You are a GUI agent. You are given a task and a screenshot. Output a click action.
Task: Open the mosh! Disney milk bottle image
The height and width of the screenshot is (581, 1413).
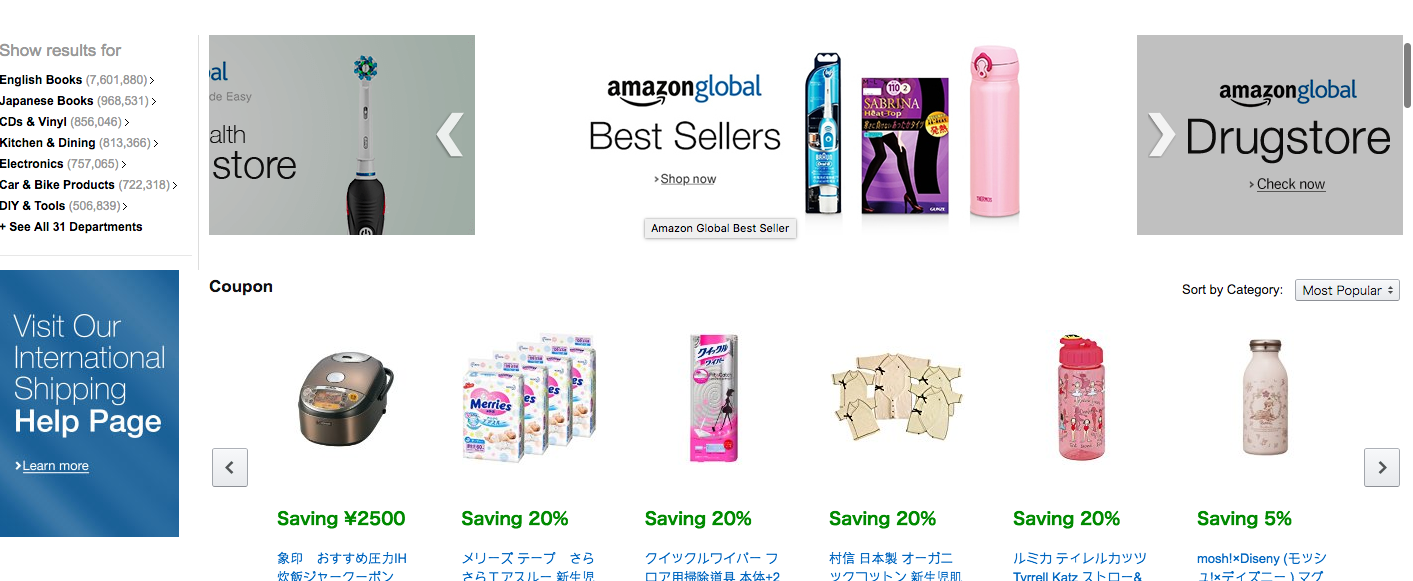(x=1264, y=398)
